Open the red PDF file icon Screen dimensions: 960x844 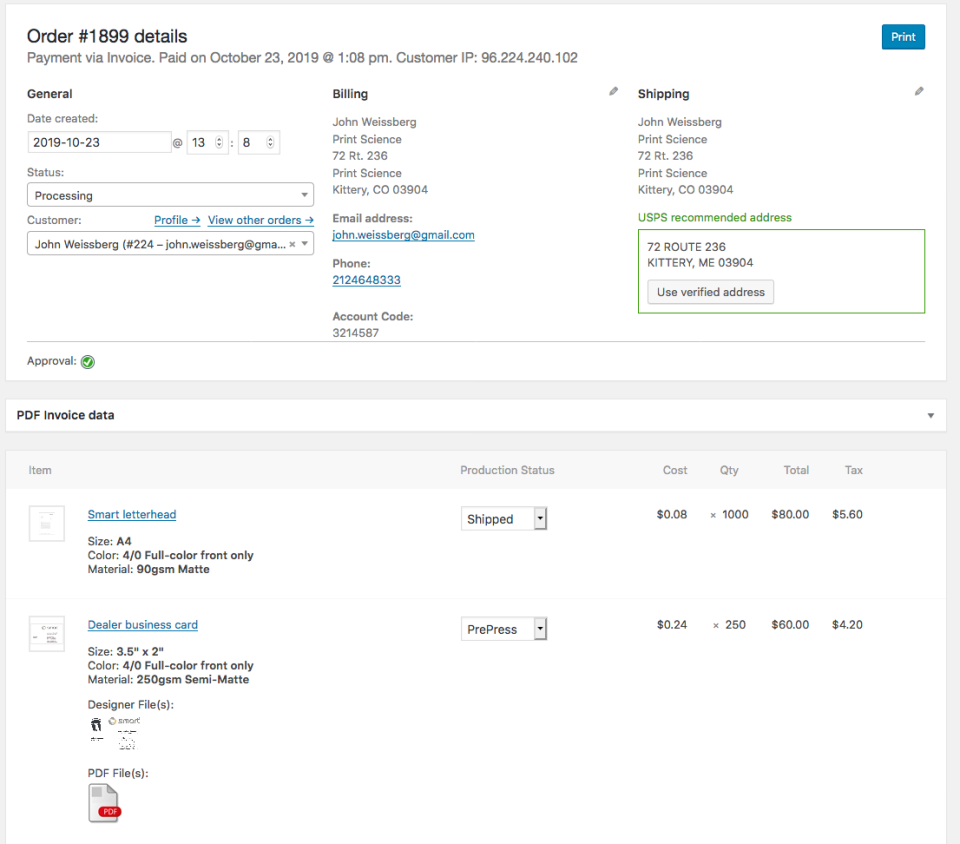coord(104,803)
